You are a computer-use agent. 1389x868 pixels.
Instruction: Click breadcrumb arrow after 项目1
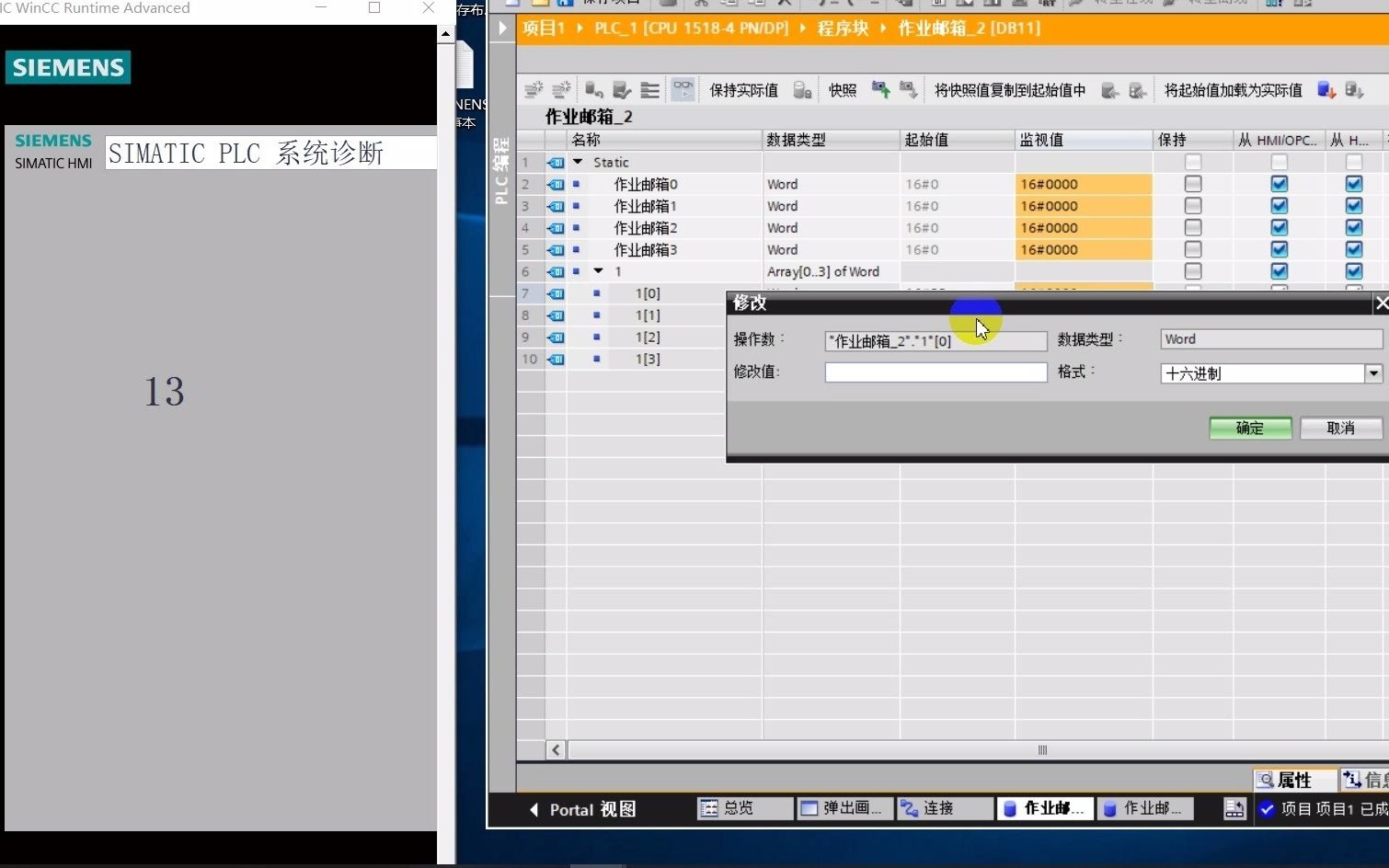point(580,29)
